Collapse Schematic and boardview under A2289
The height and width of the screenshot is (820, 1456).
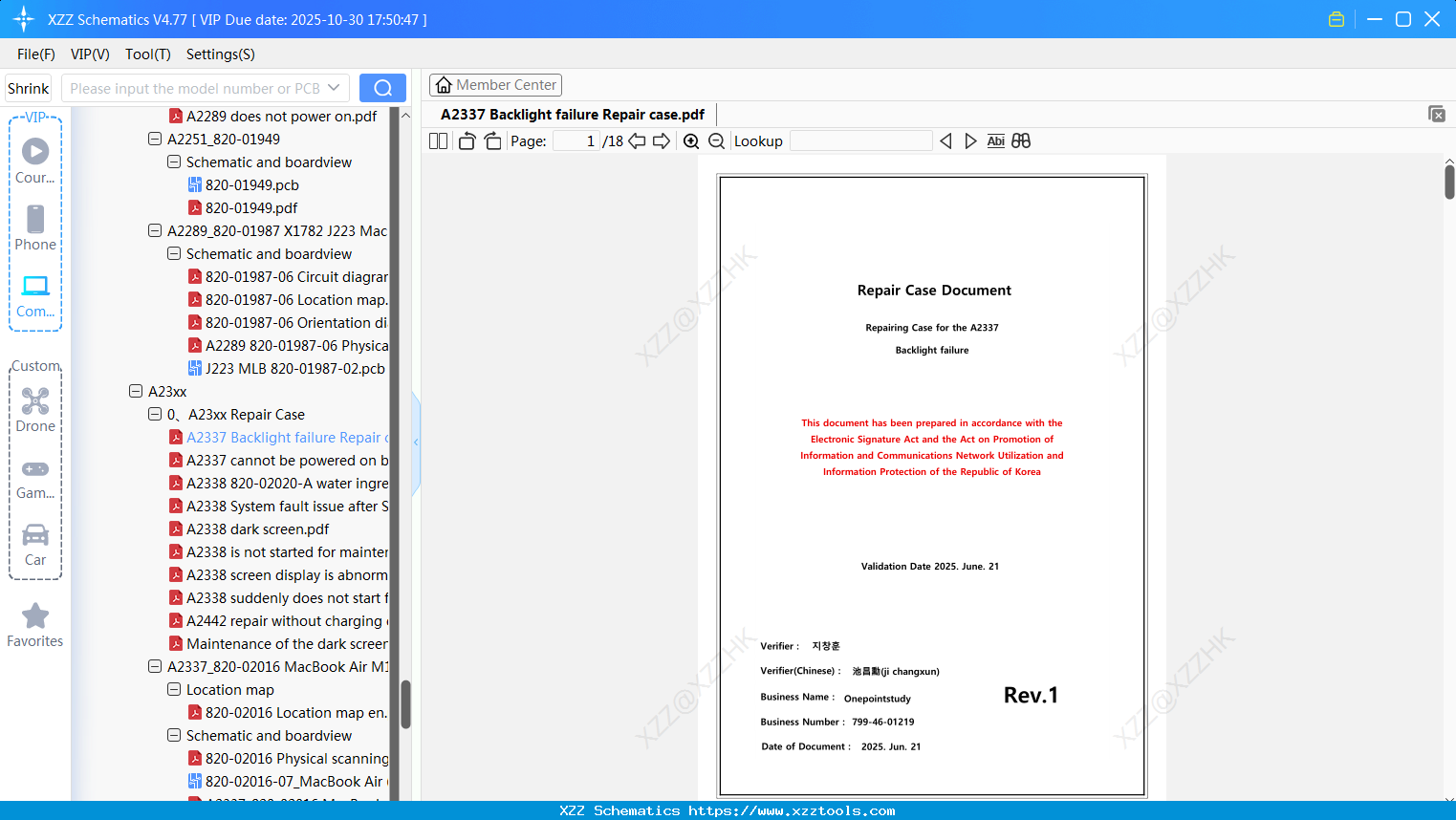[174, 253]
